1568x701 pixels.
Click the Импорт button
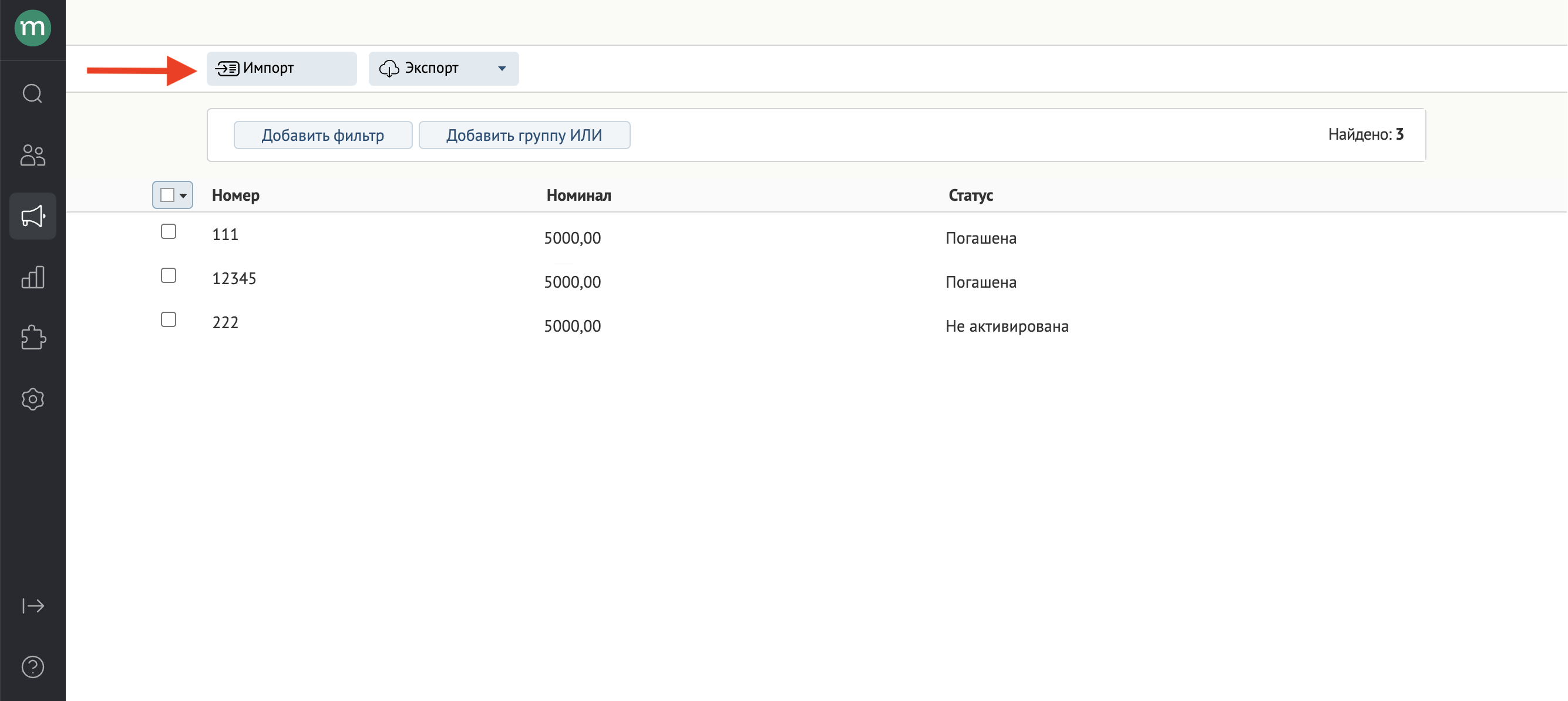281,68
